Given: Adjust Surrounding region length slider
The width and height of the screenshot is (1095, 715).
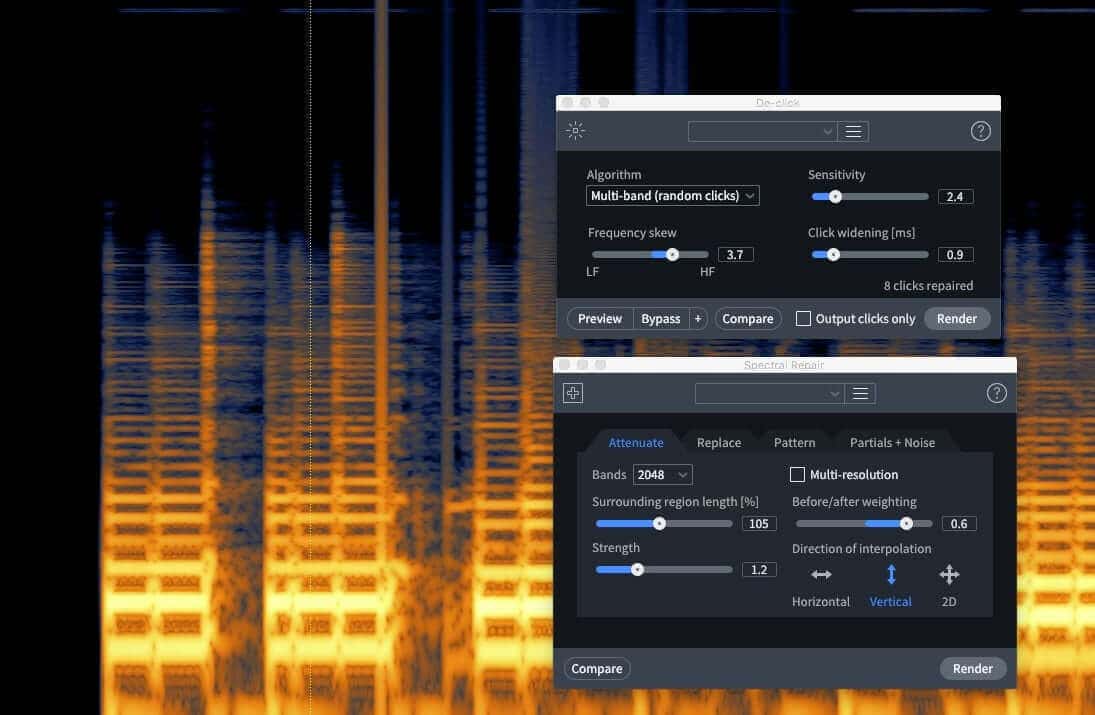Looking at the screenshot, I should (x=663, y=524).
